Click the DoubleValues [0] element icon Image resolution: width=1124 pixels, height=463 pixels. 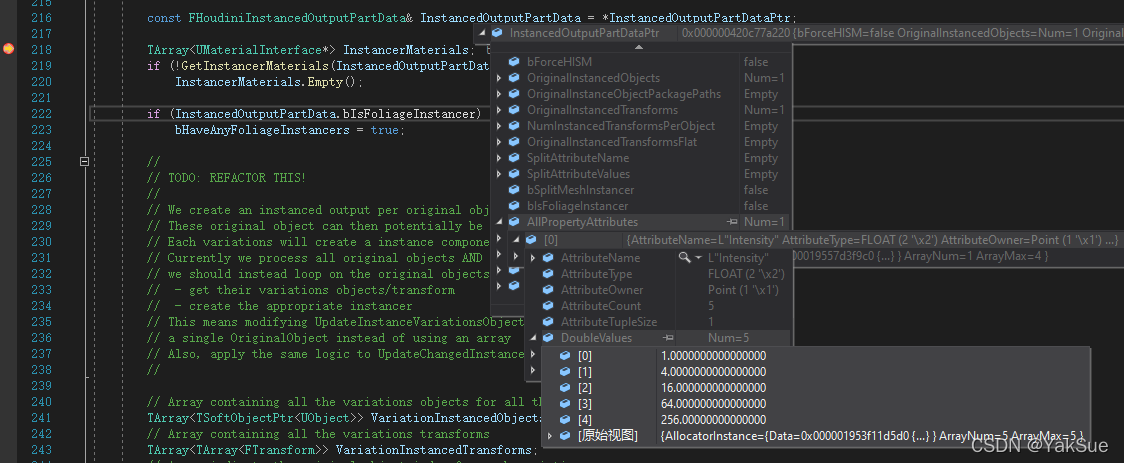click(565, 355)
